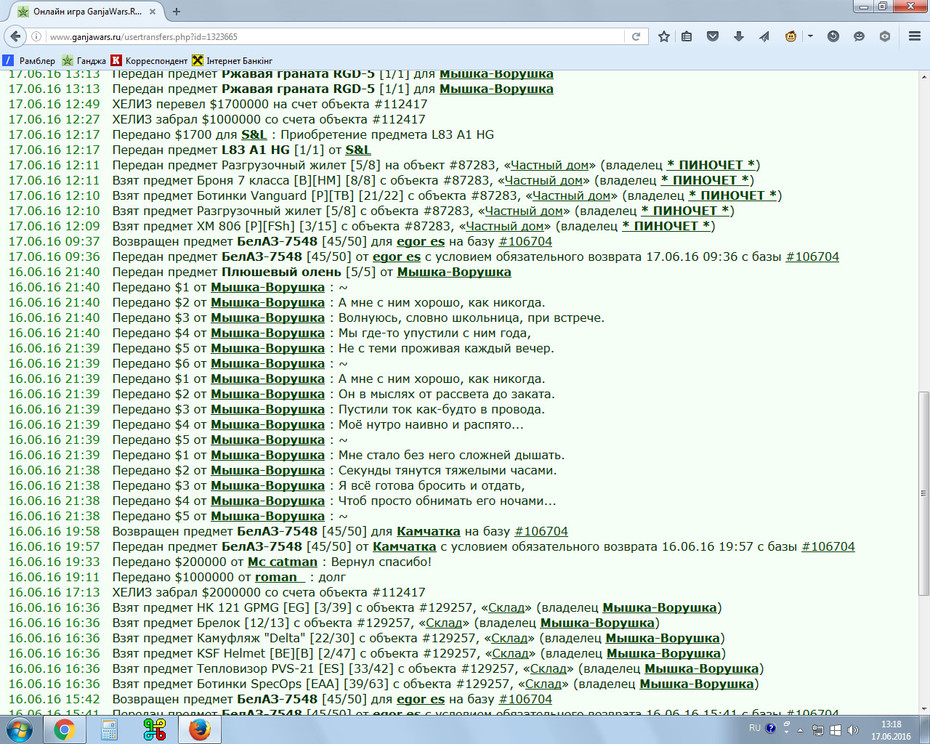
Task: Open Мышка-Ворушка owner link in Брелок row
Action: point(597,623)
